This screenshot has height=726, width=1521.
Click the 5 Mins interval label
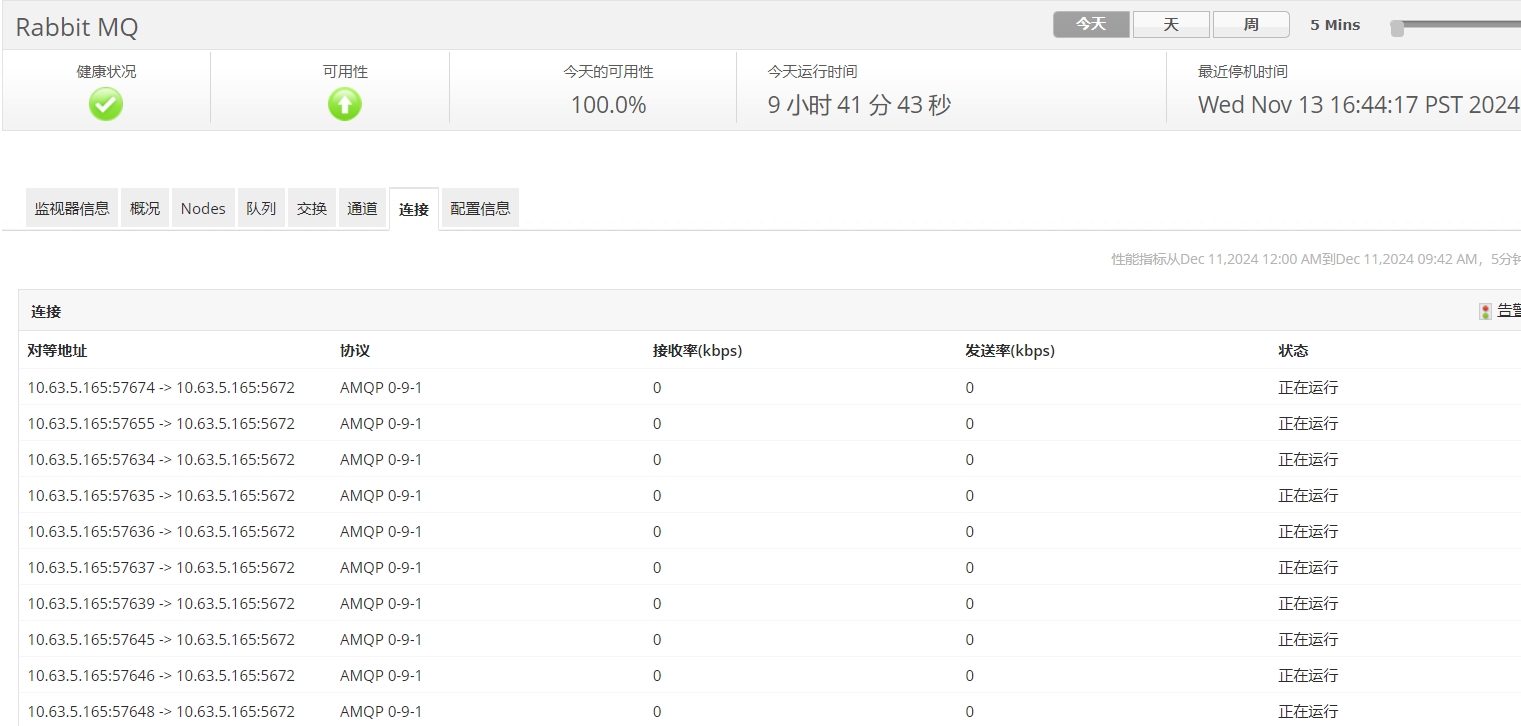click(1335, 25)
